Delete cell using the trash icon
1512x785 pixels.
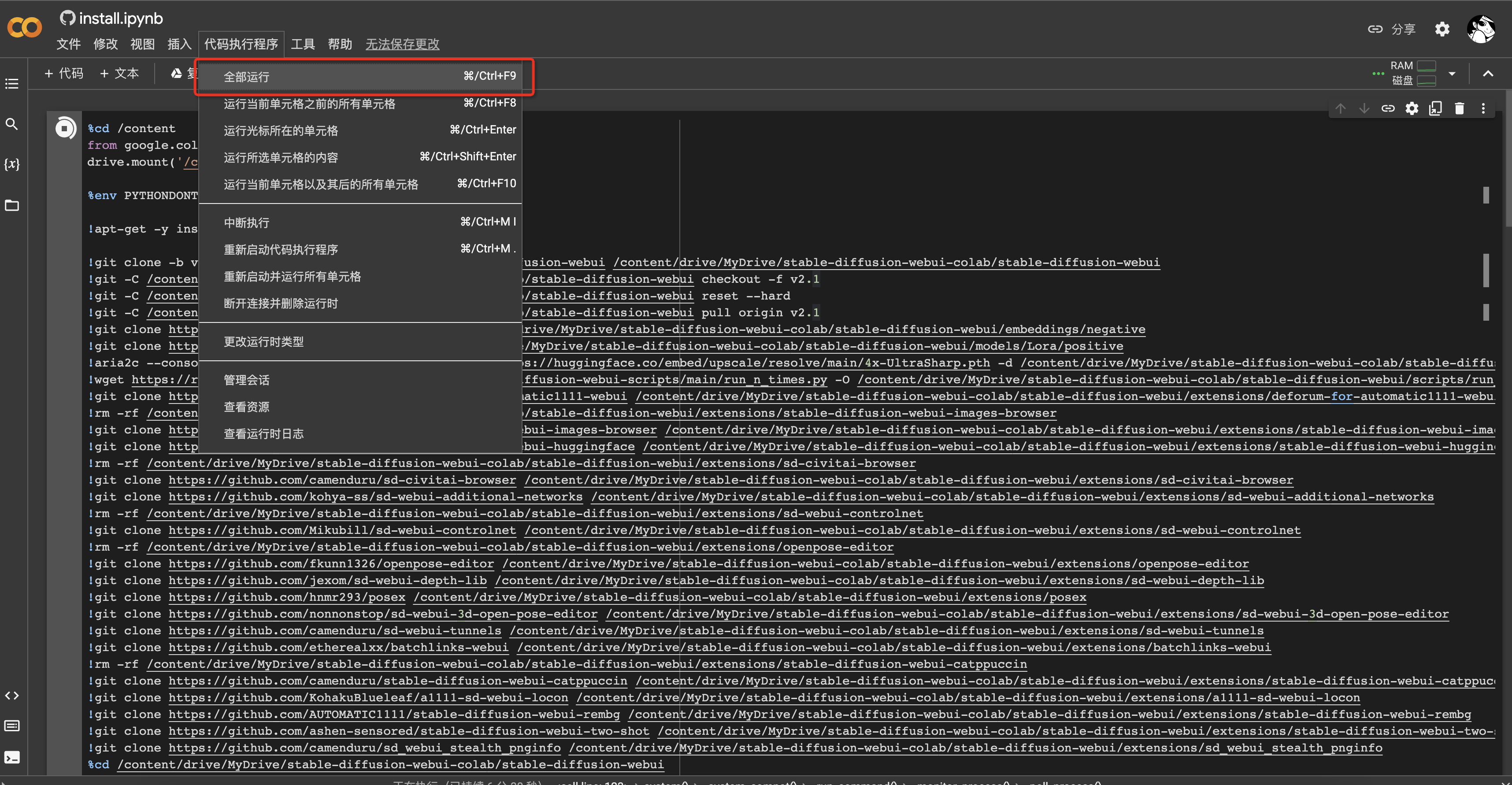(x=1459, y=108)
